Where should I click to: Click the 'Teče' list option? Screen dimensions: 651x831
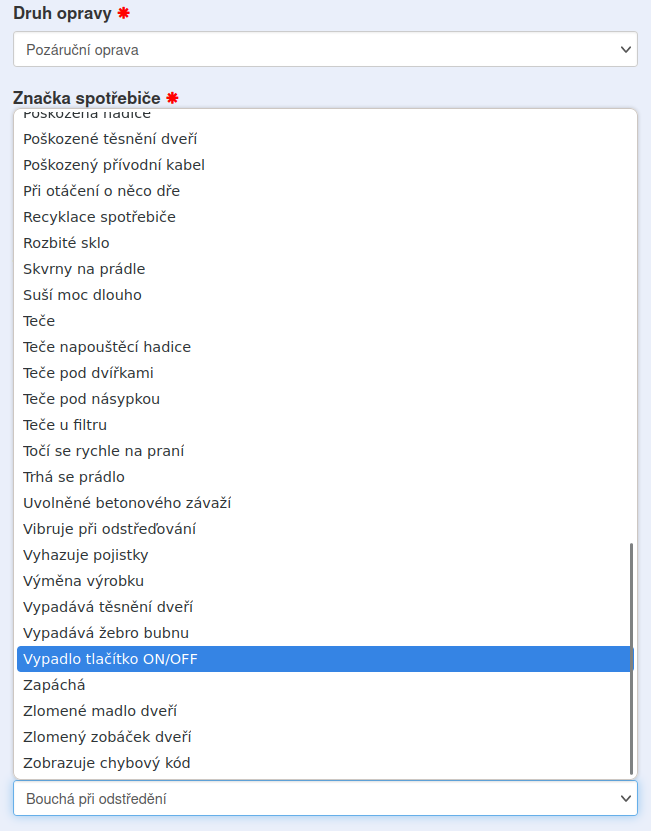[39, 321]
